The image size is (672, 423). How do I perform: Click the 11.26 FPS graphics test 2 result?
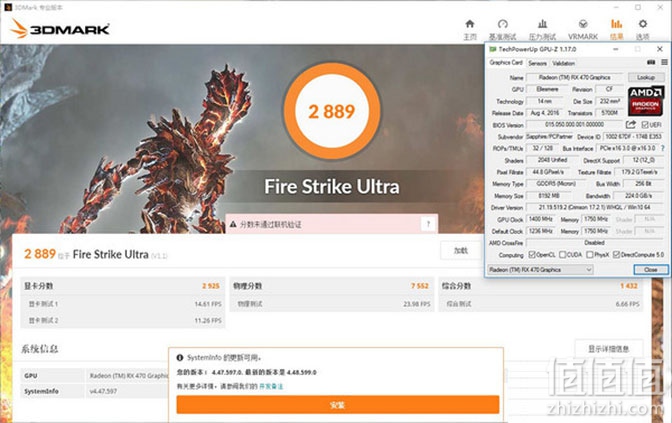208,320
